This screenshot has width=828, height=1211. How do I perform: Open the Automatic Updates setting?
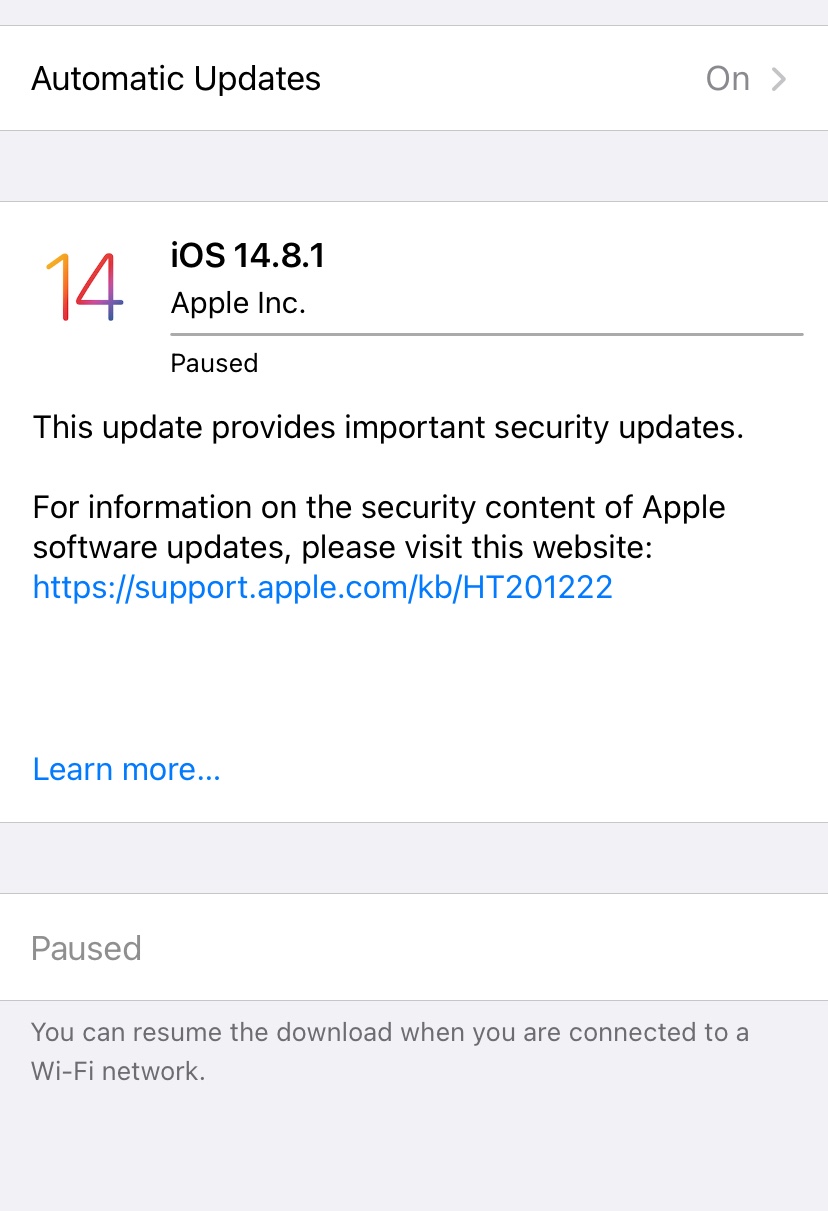(x=176, y=79)
